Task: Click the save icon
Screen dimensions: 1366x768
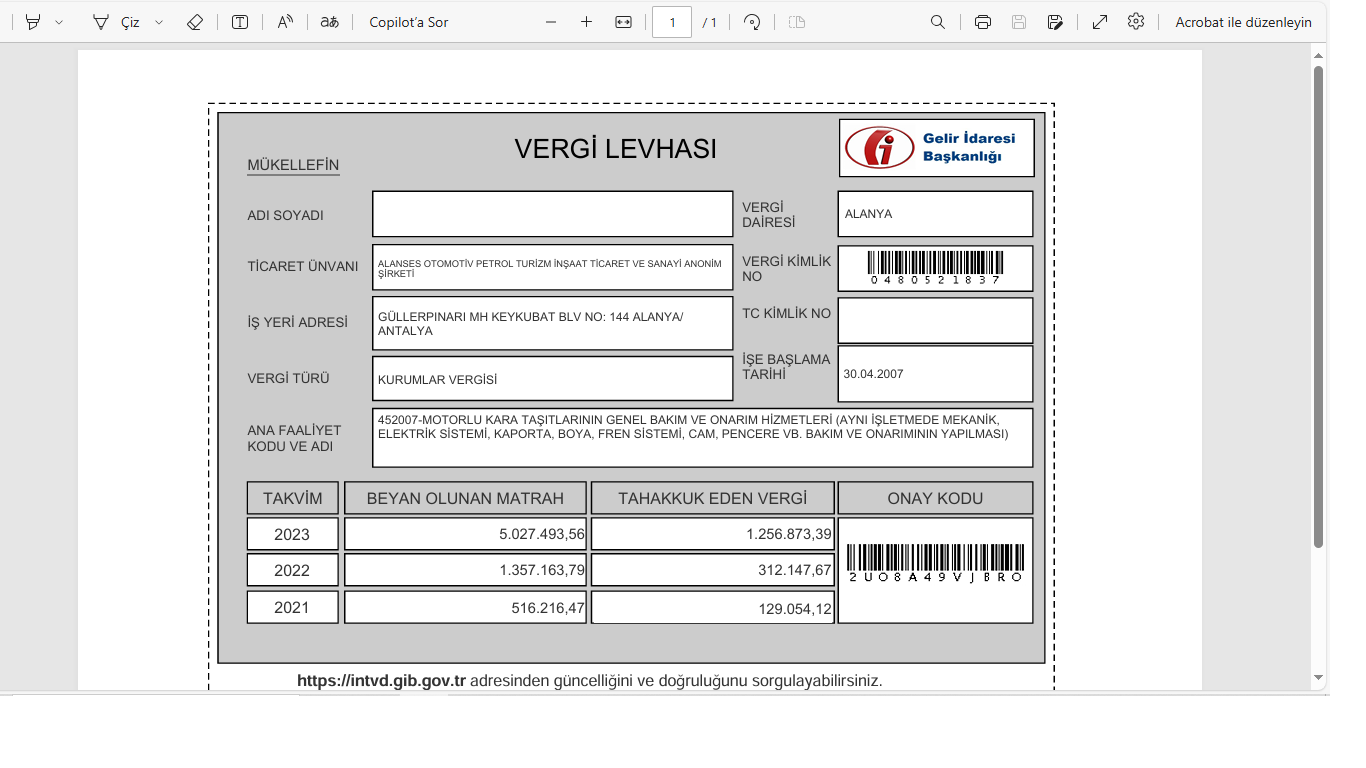Action: coord(1019,22)
